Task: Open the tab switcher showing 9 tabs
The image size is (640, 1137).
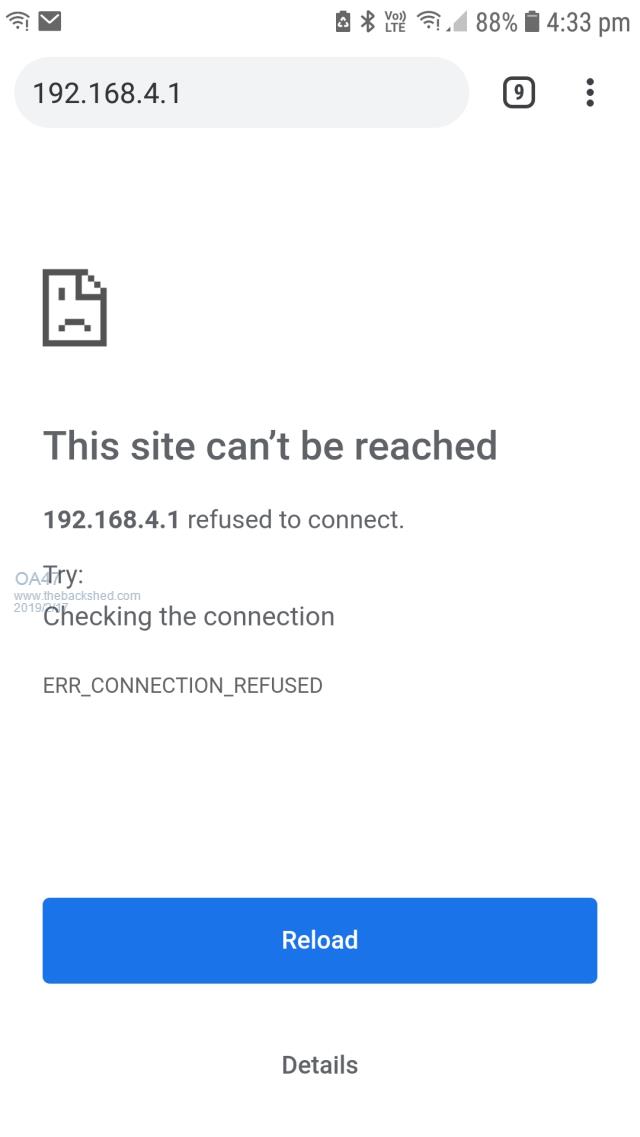Action: 518,93
